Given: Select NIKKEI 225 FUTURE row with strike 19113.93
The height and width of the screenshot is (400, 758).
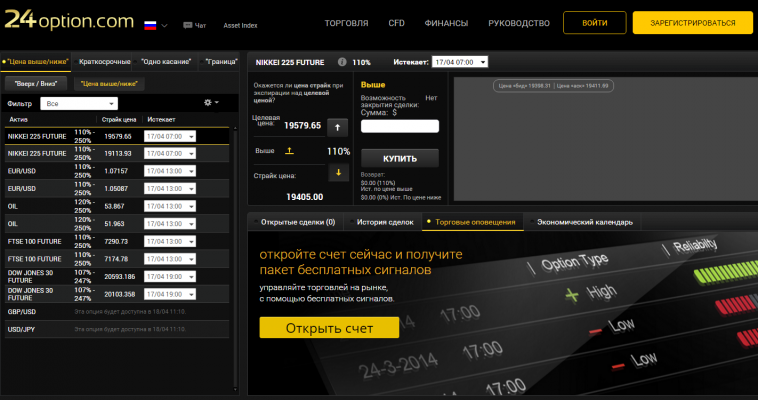Looking at the screenshot, I should point(117,153).
